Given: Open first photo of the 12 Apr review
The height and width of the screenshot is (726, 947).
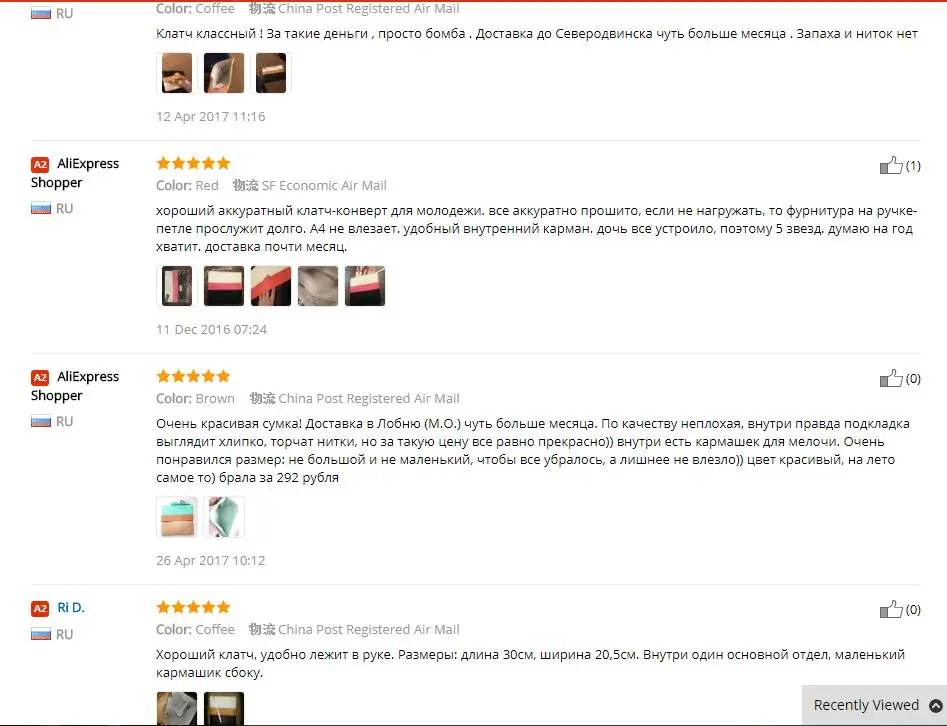Looking at the screenshot, I should (x=177, y=73).
